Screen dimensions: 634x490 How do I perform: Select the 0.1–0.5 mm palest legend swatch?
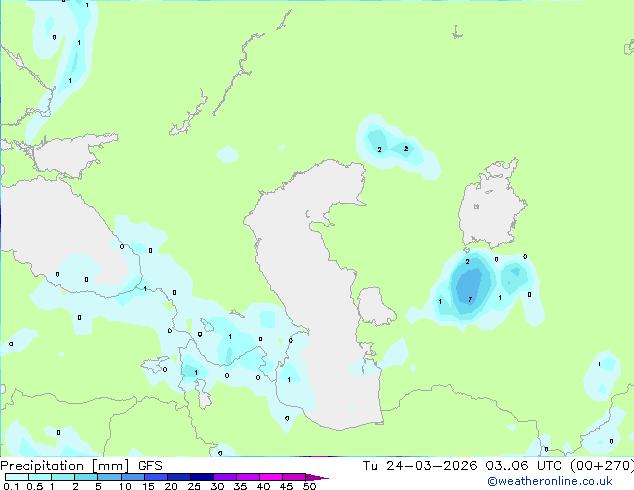(x=17, y=477)
